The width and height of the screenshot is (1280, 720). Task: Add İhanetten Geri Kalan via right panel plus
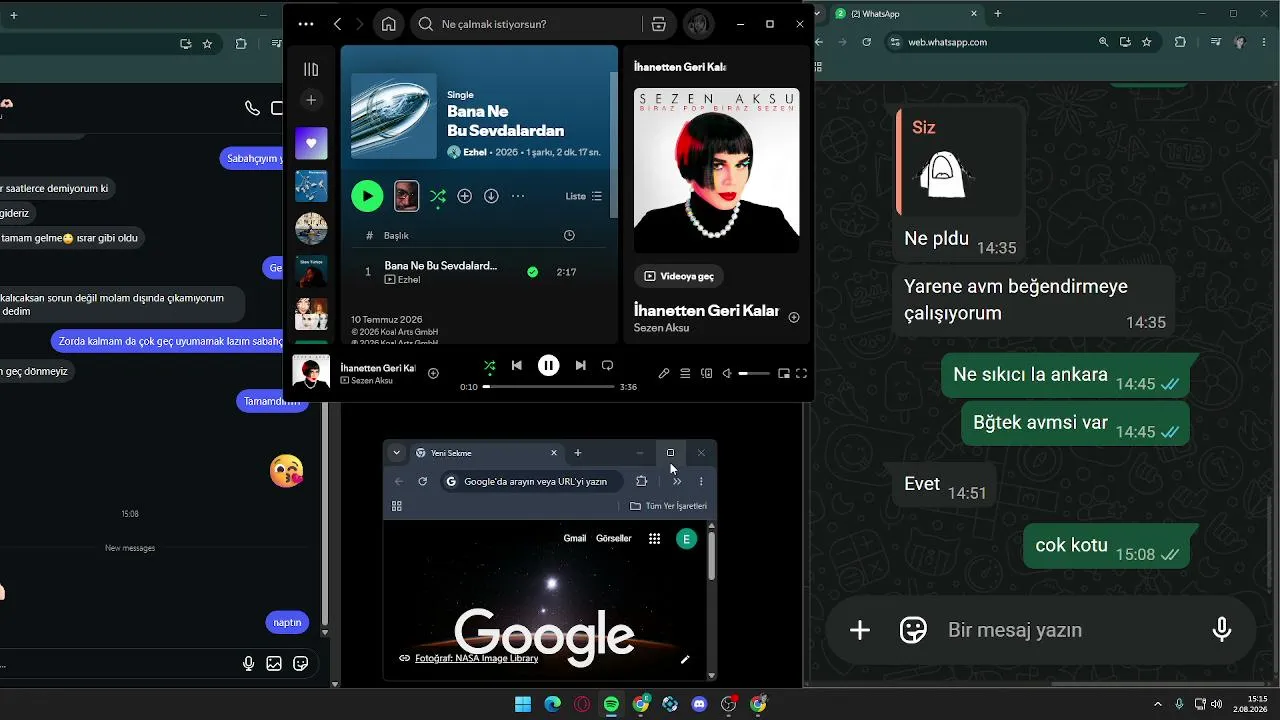(x=794, y=317)
